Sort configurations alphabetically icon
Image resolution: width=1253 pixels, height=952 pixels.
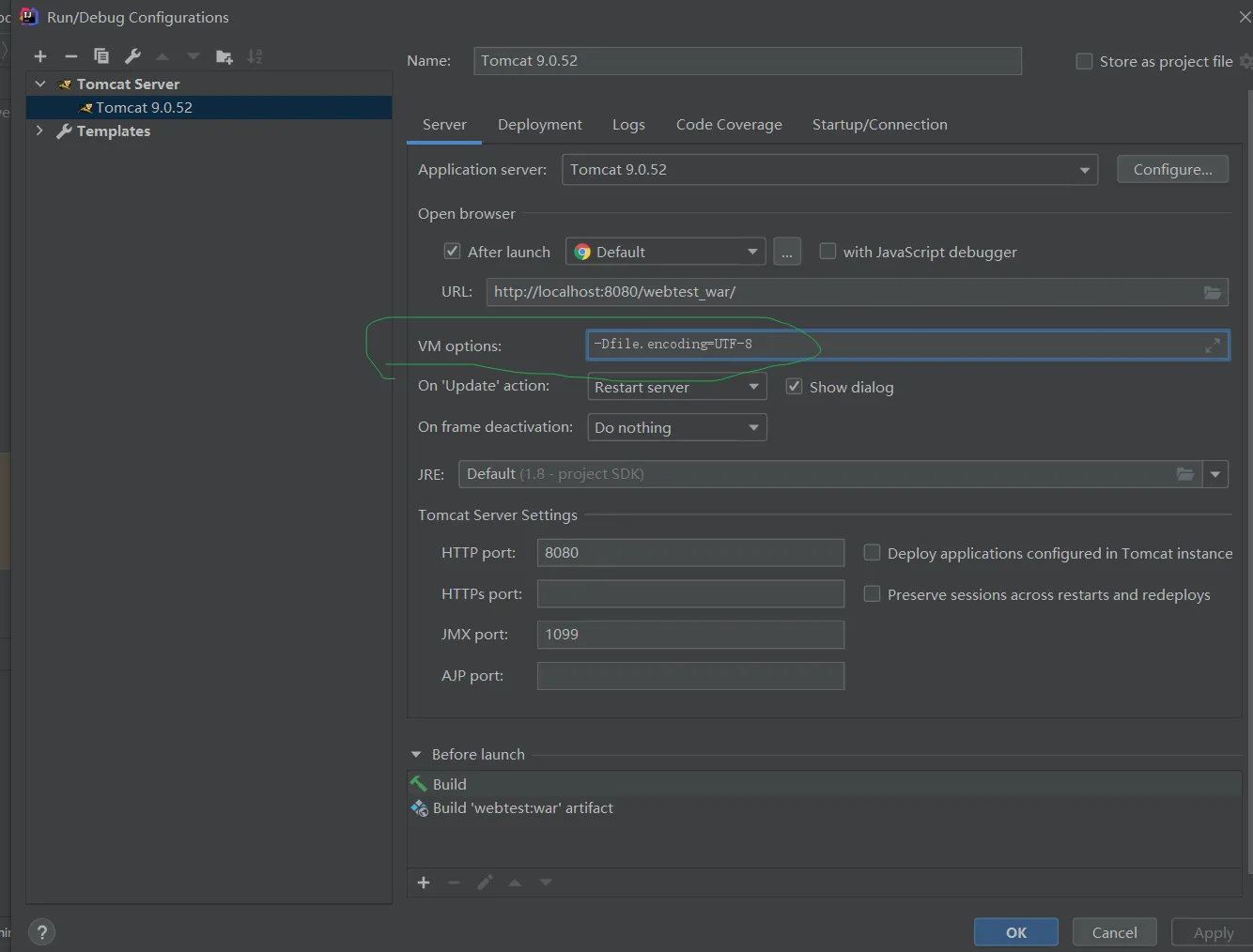(x=255, y=56)
